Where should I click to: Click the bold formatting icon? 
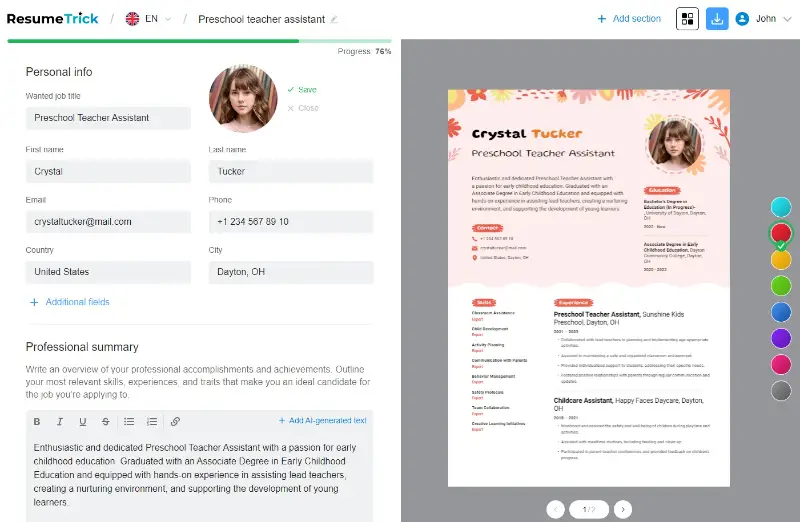click(37, 421)
